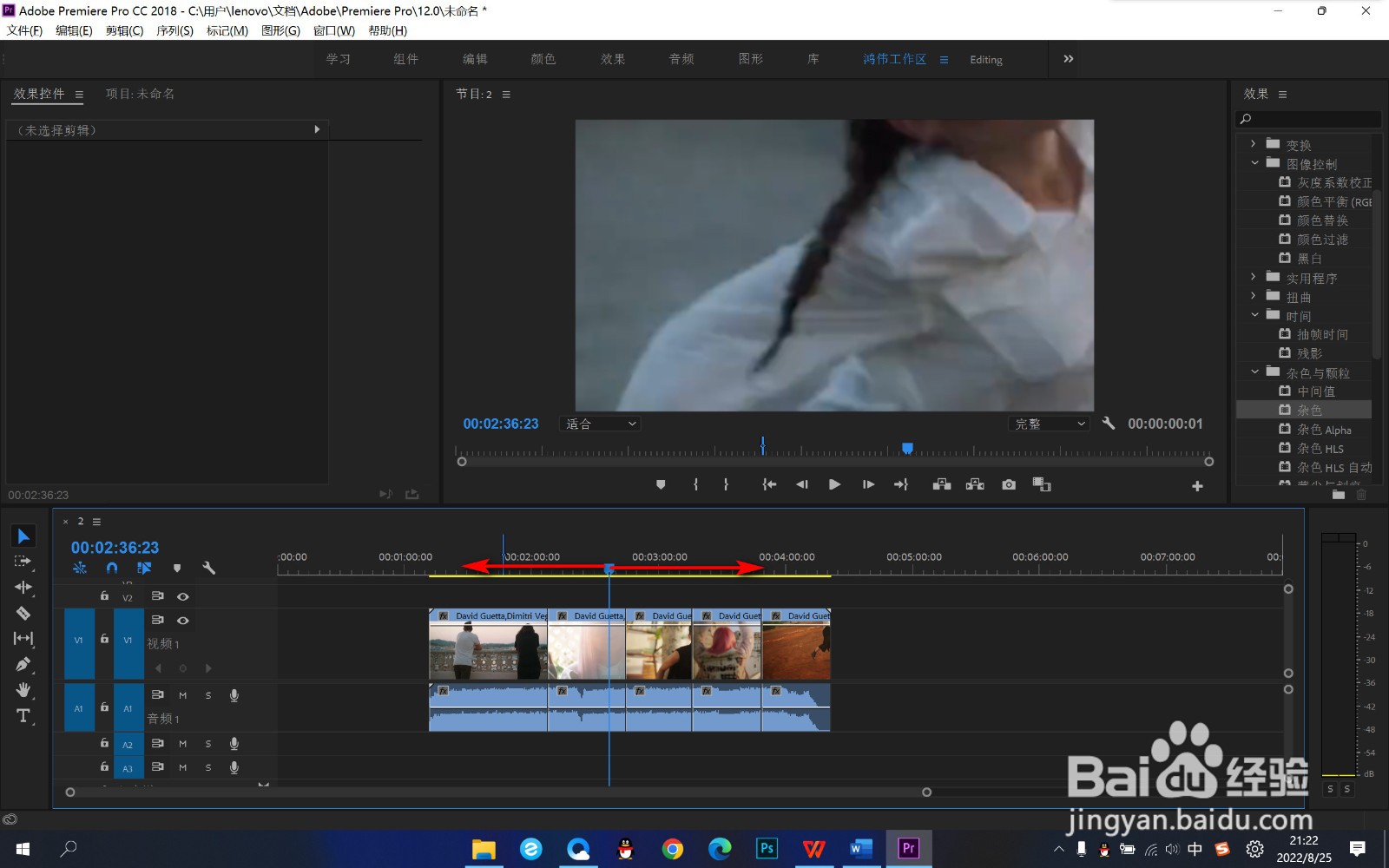Click the Mark Out button
This screenshot has width=1389, height=868.
click(726, 484)
